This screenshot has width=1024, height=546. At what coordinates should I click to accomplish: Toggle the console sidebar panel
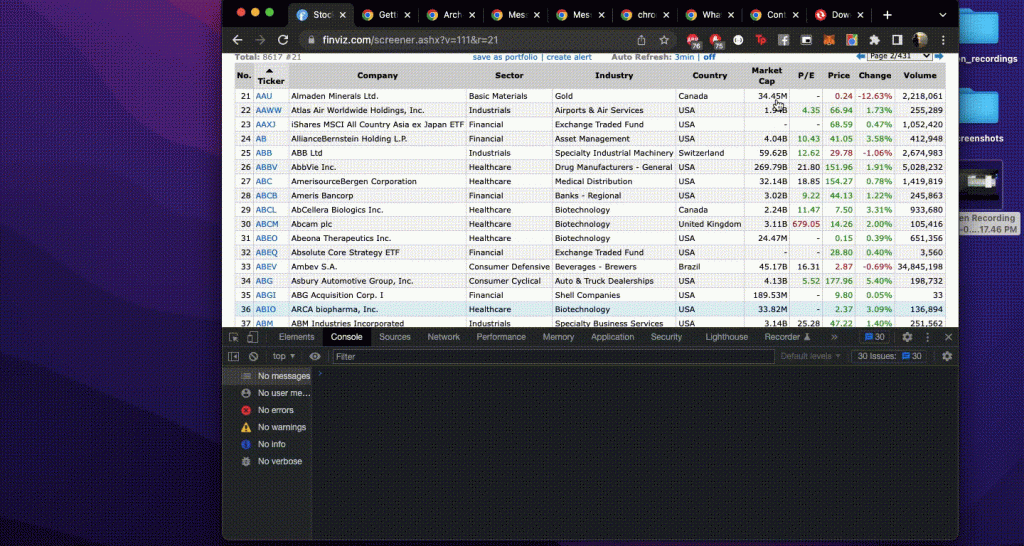coord(234,356)
